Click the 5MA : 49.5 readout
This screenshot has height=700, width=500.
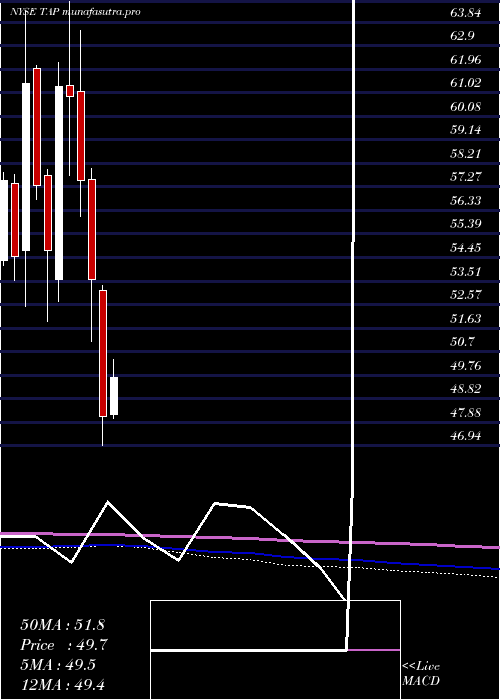[x=59, y=665]
